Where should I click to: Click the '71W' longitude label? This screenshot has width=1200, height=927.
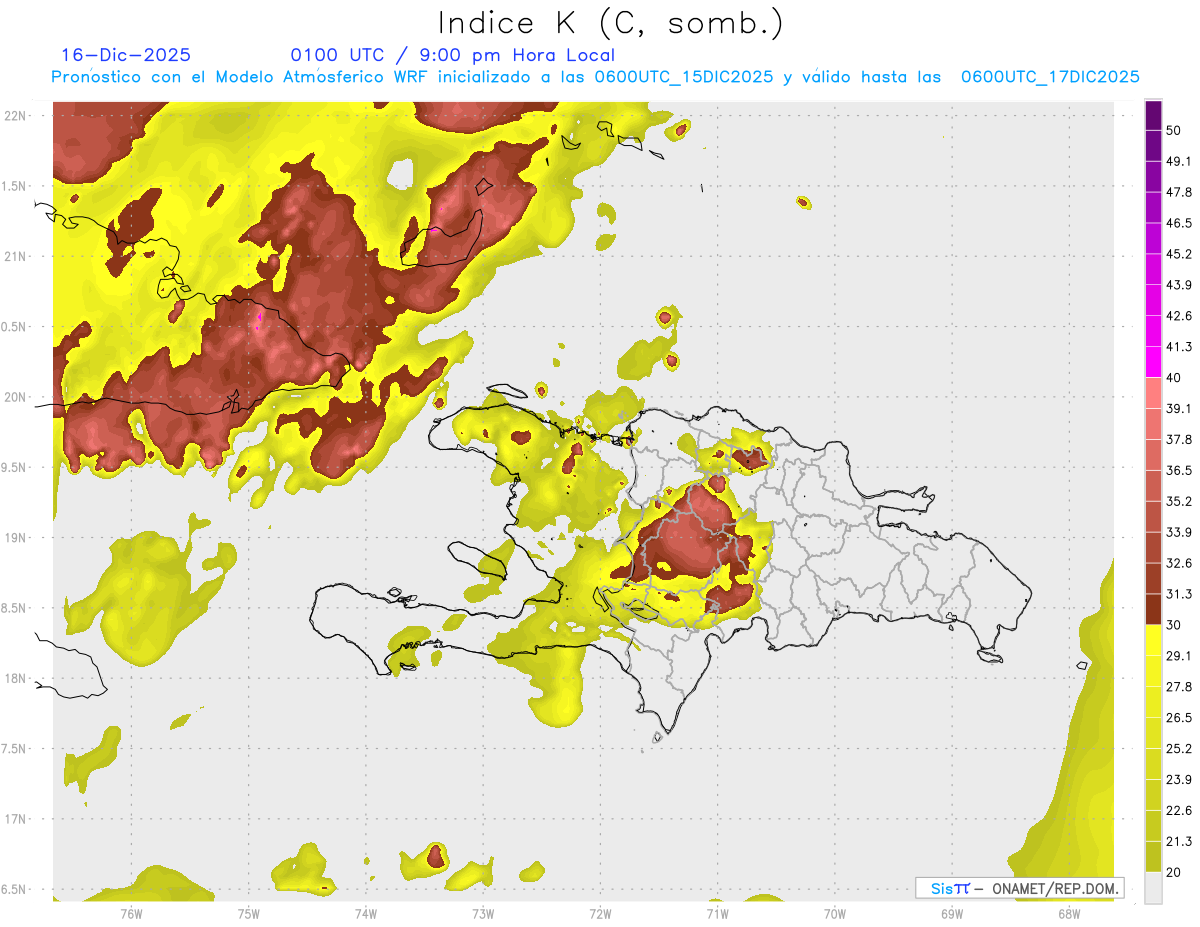click(x=717, y=914)
